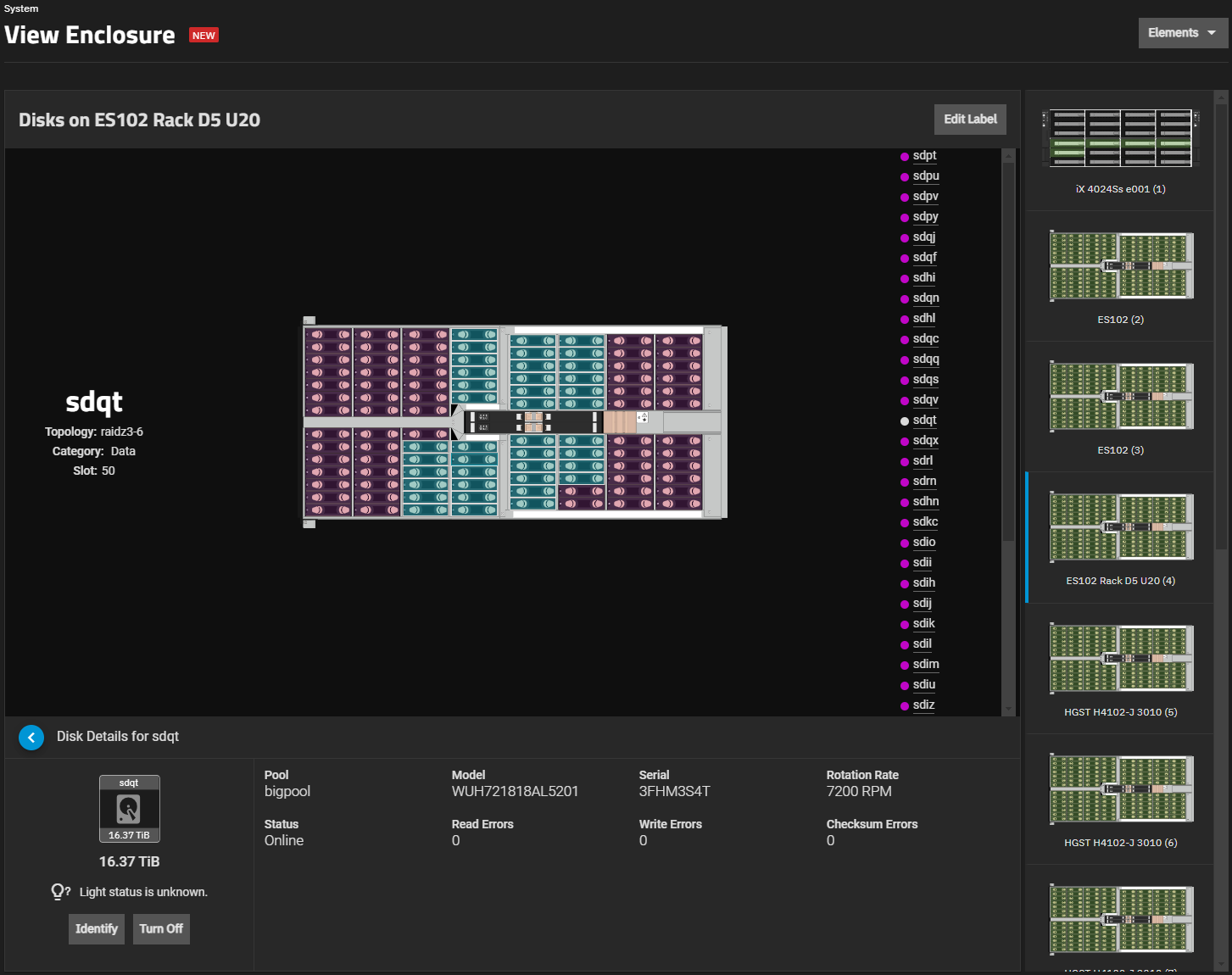Select disk sdqx in the disk list

(925, 441)
